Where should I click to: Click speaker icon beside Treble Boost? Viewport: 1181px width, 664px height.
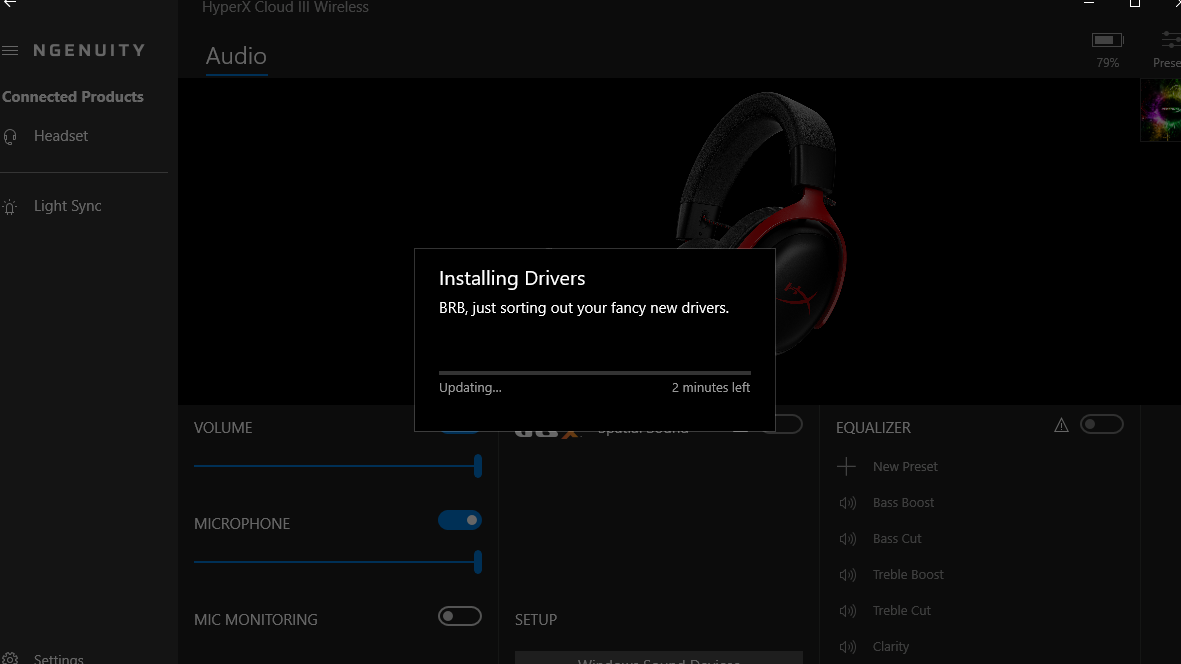point(847,575)
